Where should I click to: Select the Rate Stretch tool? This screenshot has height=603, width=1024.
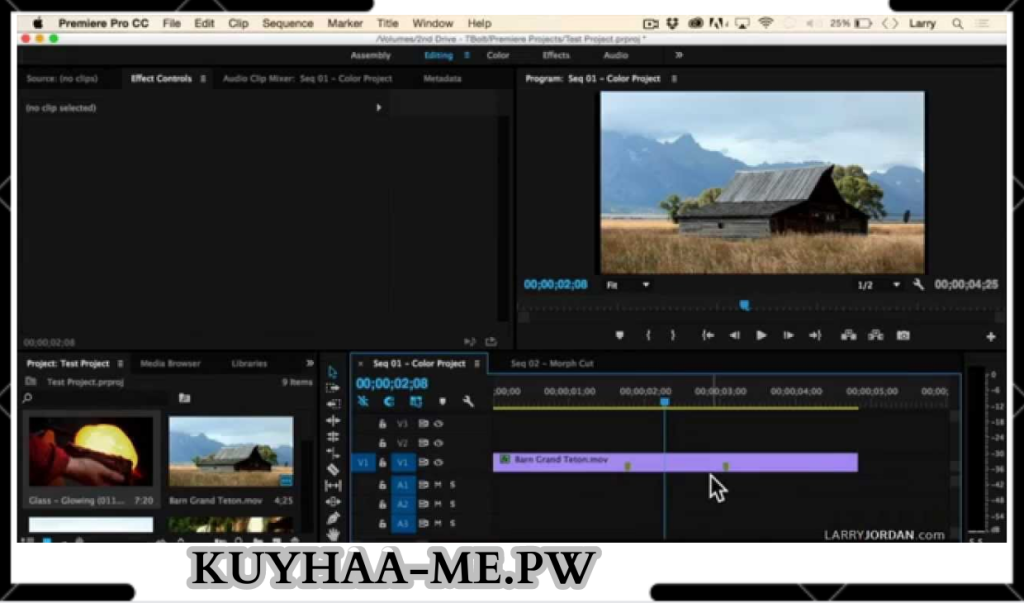(332, 453)
